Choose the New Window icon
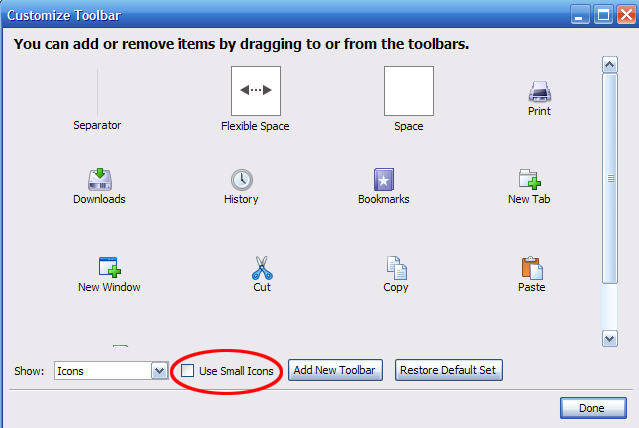 click(x=110, y=267)
